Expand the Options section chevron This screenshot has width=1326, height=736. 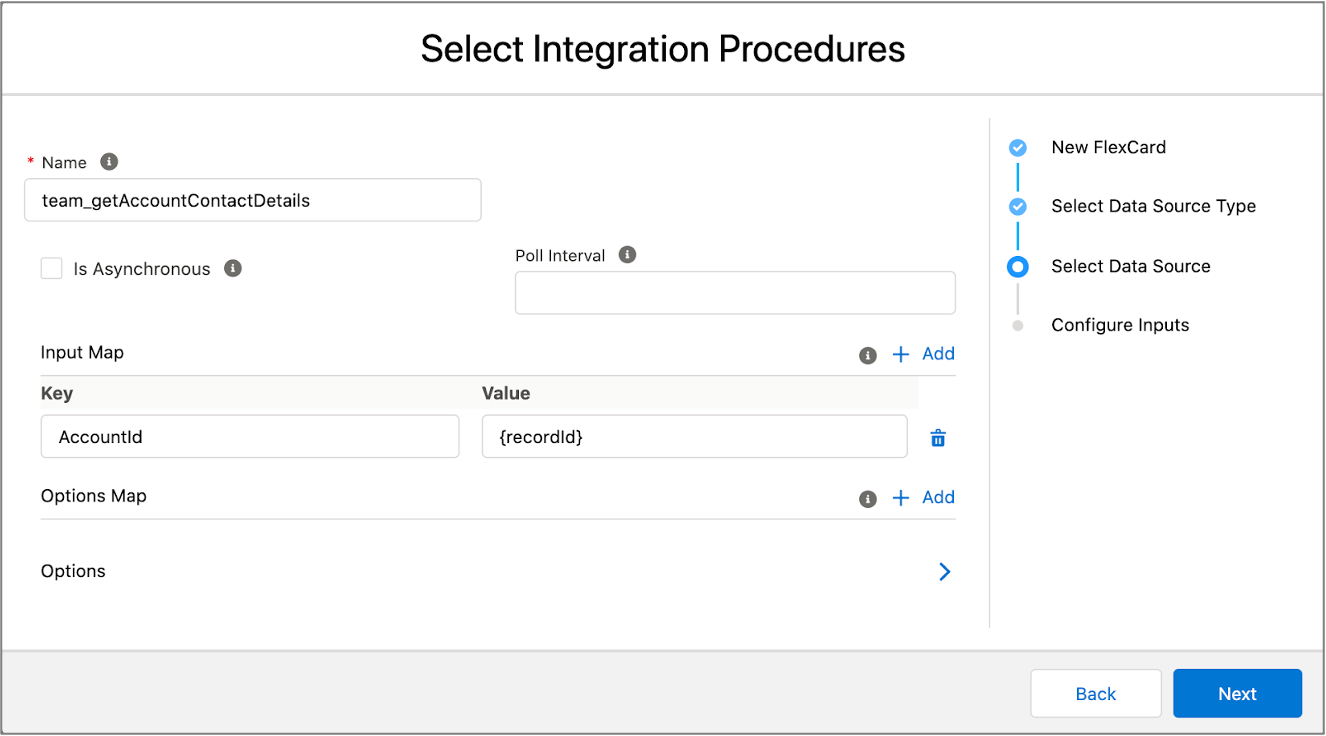click(944, 571)
